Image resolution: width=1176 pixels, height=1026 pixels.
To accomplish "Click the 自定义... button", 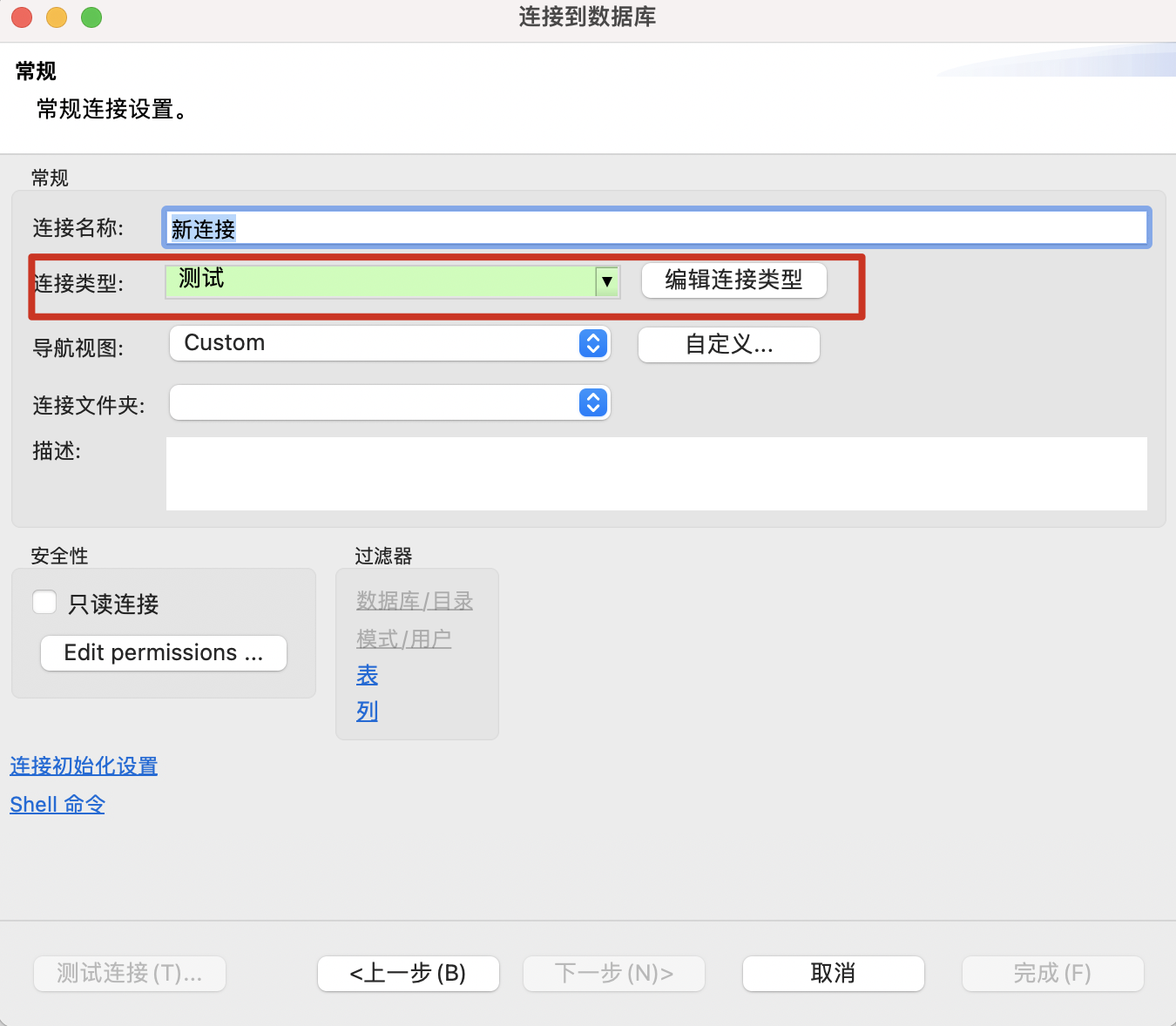I will point(728,344).
